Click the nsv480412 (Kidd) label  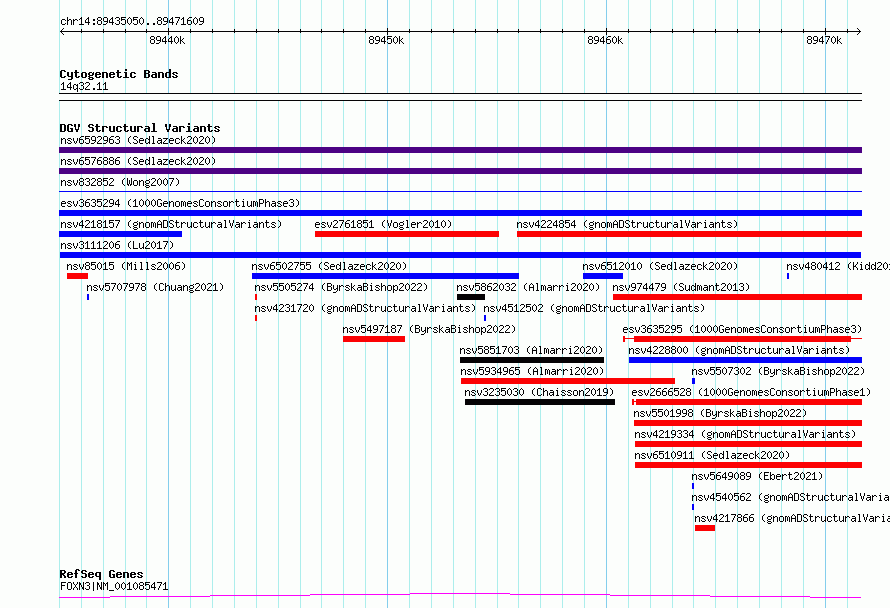(838, 266)
